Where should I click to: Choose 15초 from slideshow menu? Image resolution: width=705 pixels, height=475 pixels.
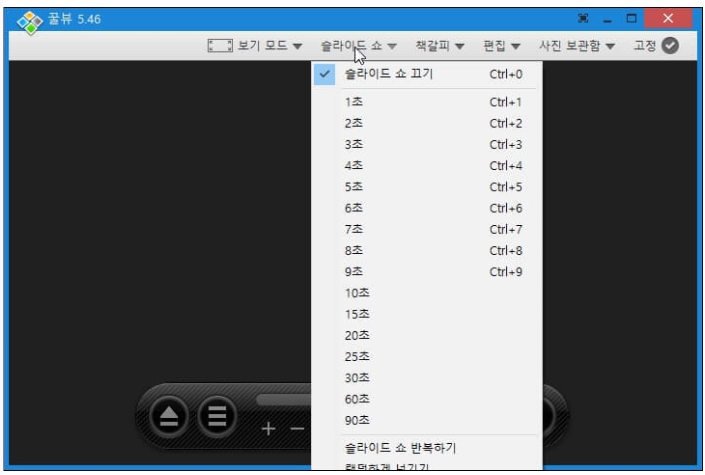point(427,314)
